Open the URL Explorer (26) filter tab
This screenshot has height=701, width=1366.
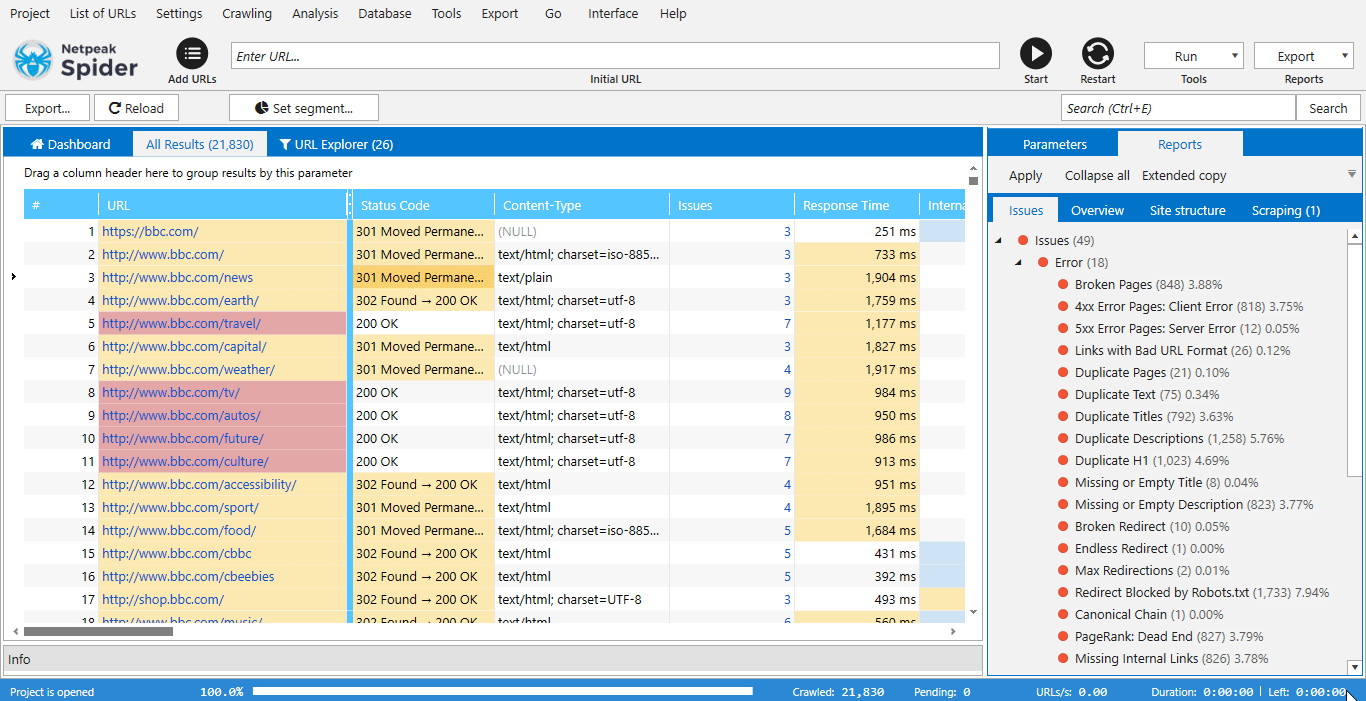click(337, 145)
